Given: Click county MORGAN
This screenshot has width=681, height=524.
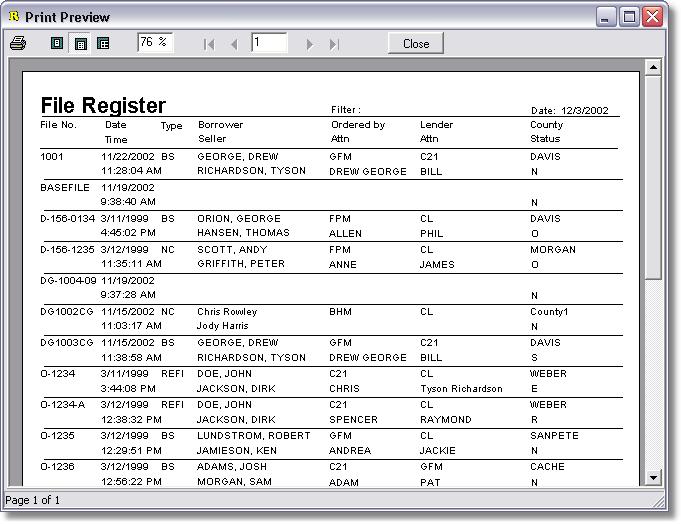Looking at the screenshot, I should click(x=553, y=250).
